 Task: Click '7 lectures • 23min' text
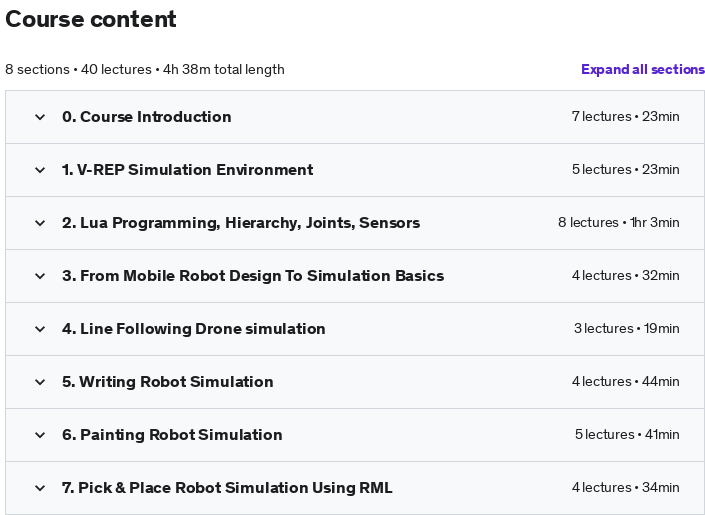tap(625, 116)
